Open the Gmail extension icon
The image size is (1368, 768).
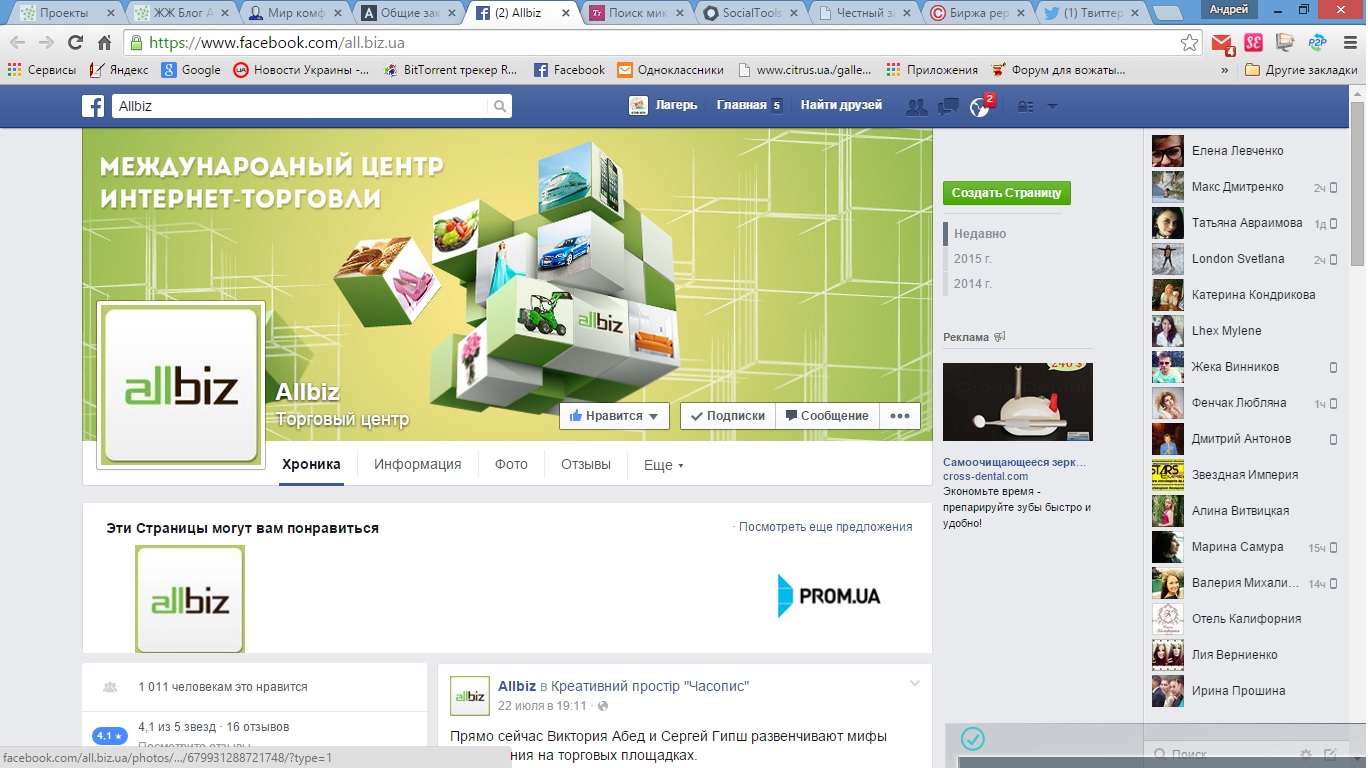coord(1222,43)
